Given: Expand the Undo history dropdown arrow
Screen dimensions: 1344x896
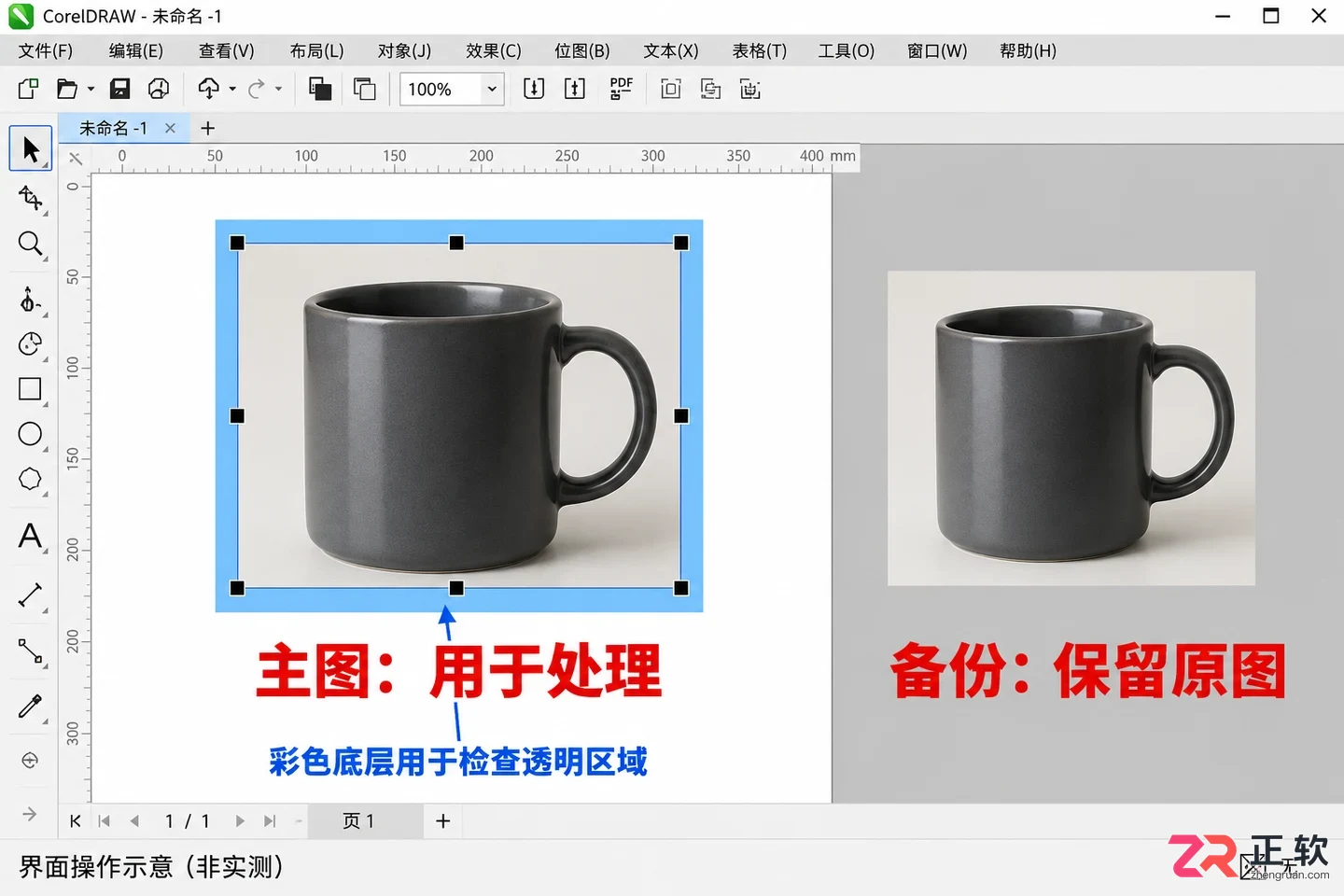Looking at the screenshot, I should pos(232,89).
